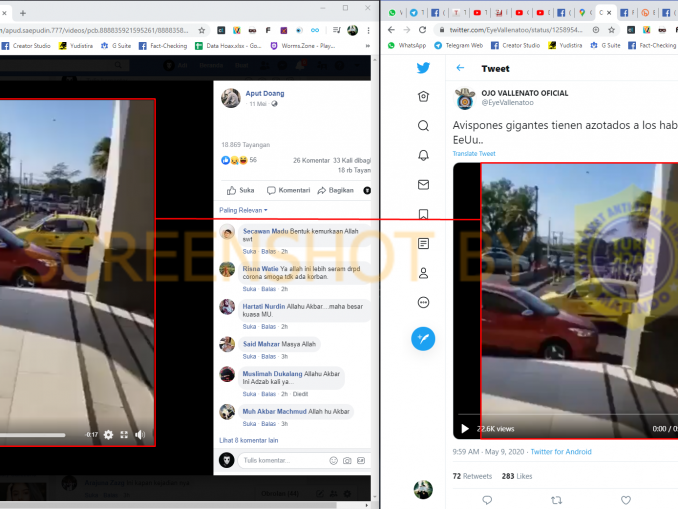Insert emoji in Facebook comment box
Image resolution: width=678 pixels, height=509 pixels.
[x=333, y=461]
